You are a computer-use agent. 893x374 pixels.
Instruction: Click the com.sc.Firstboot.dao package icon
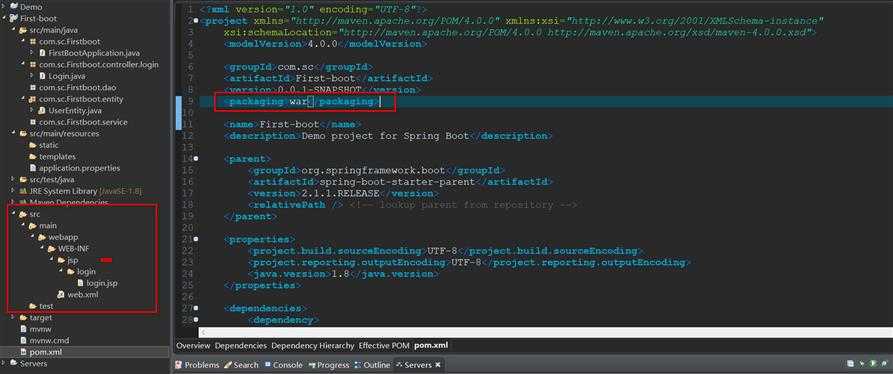click(33, 88)
